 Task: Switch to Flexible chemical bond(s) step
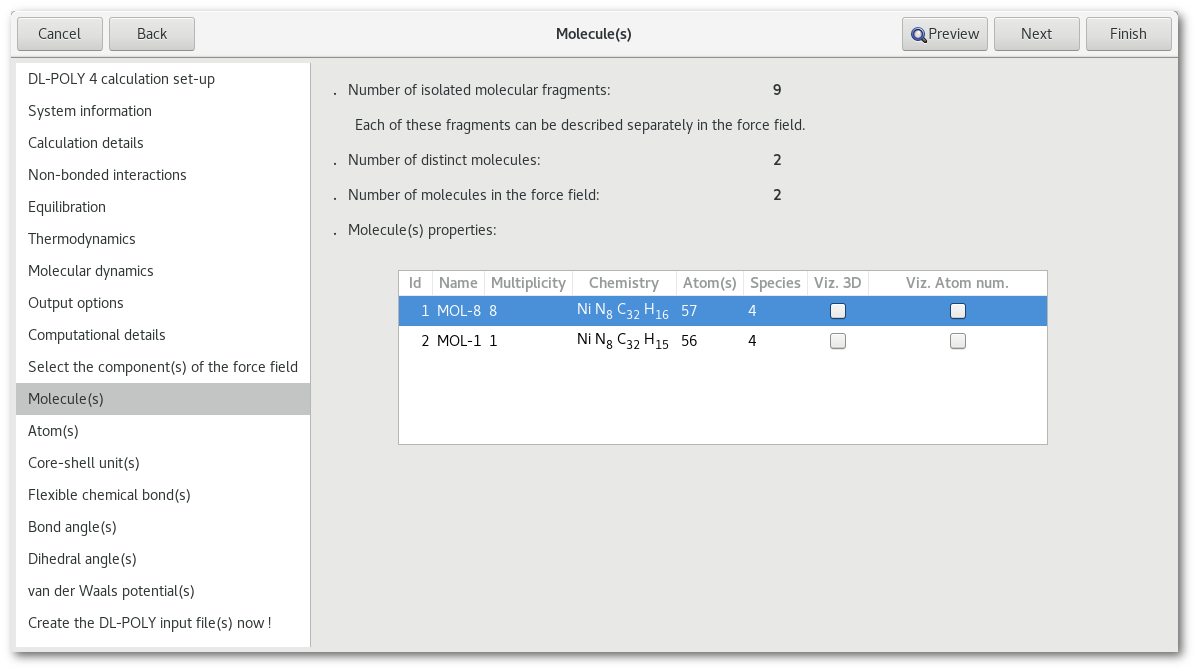click(109, 495)
